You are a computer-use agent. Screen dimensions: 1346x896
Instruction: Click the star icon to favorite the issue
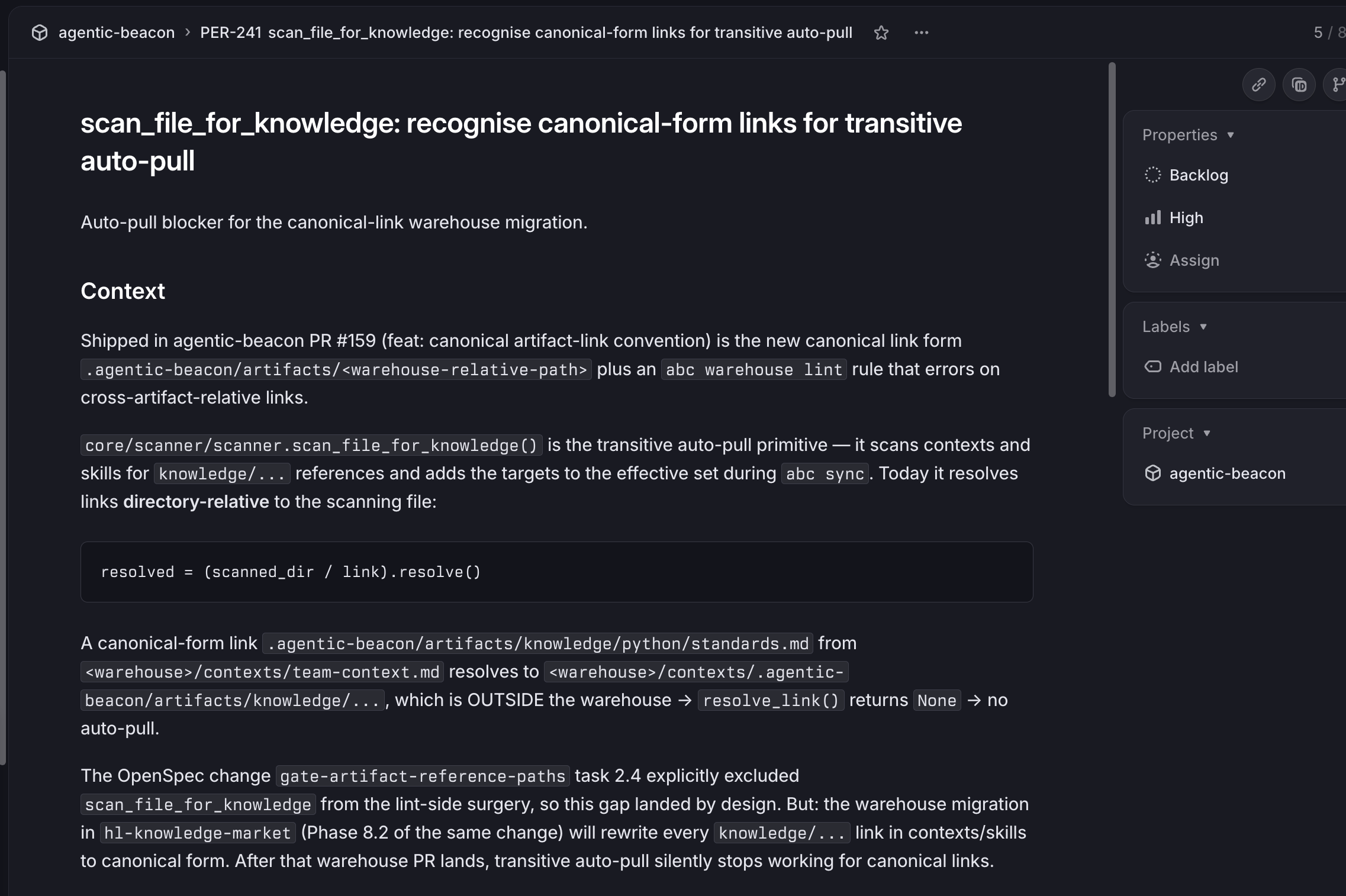[881, 33]
